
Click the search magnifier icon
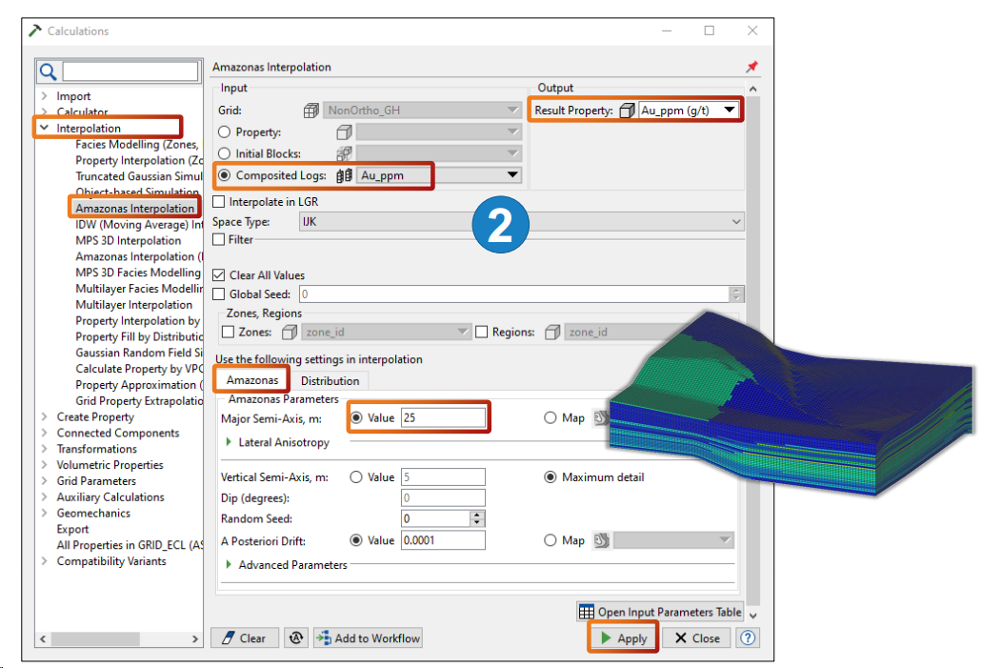[48, 72]
